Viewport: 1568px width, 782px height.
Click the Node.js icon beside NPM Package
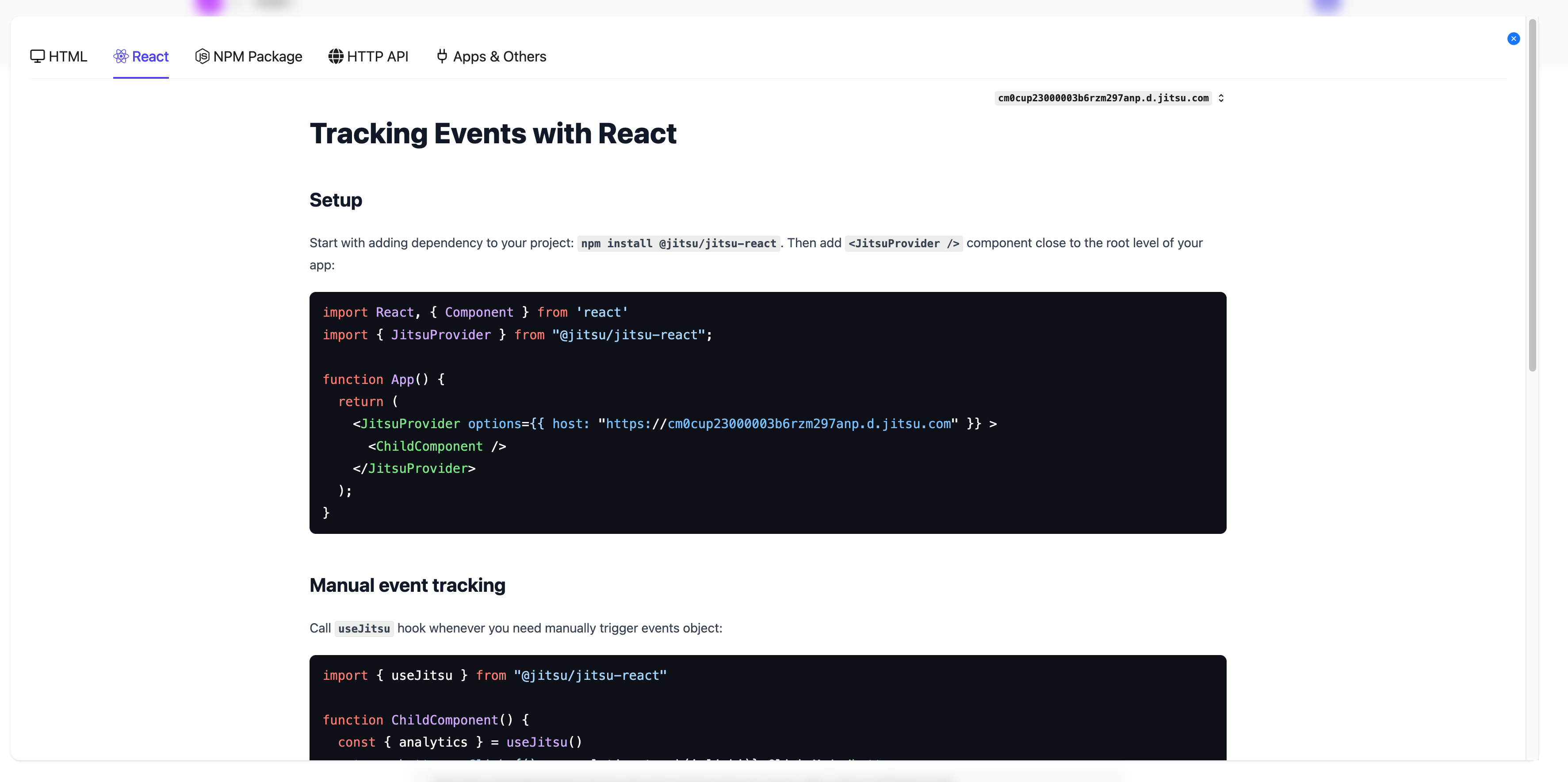click(202, 56)
